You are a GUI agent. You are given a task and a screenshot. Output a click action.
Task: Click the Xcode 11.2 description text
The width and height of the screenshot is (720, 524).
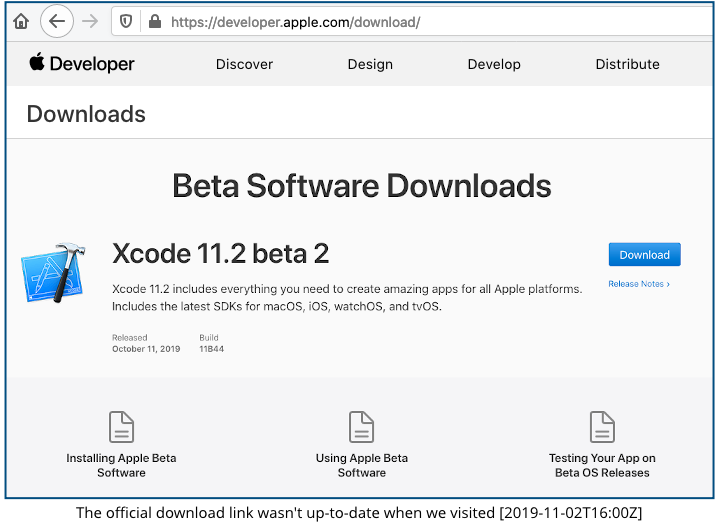pos(347,298)
